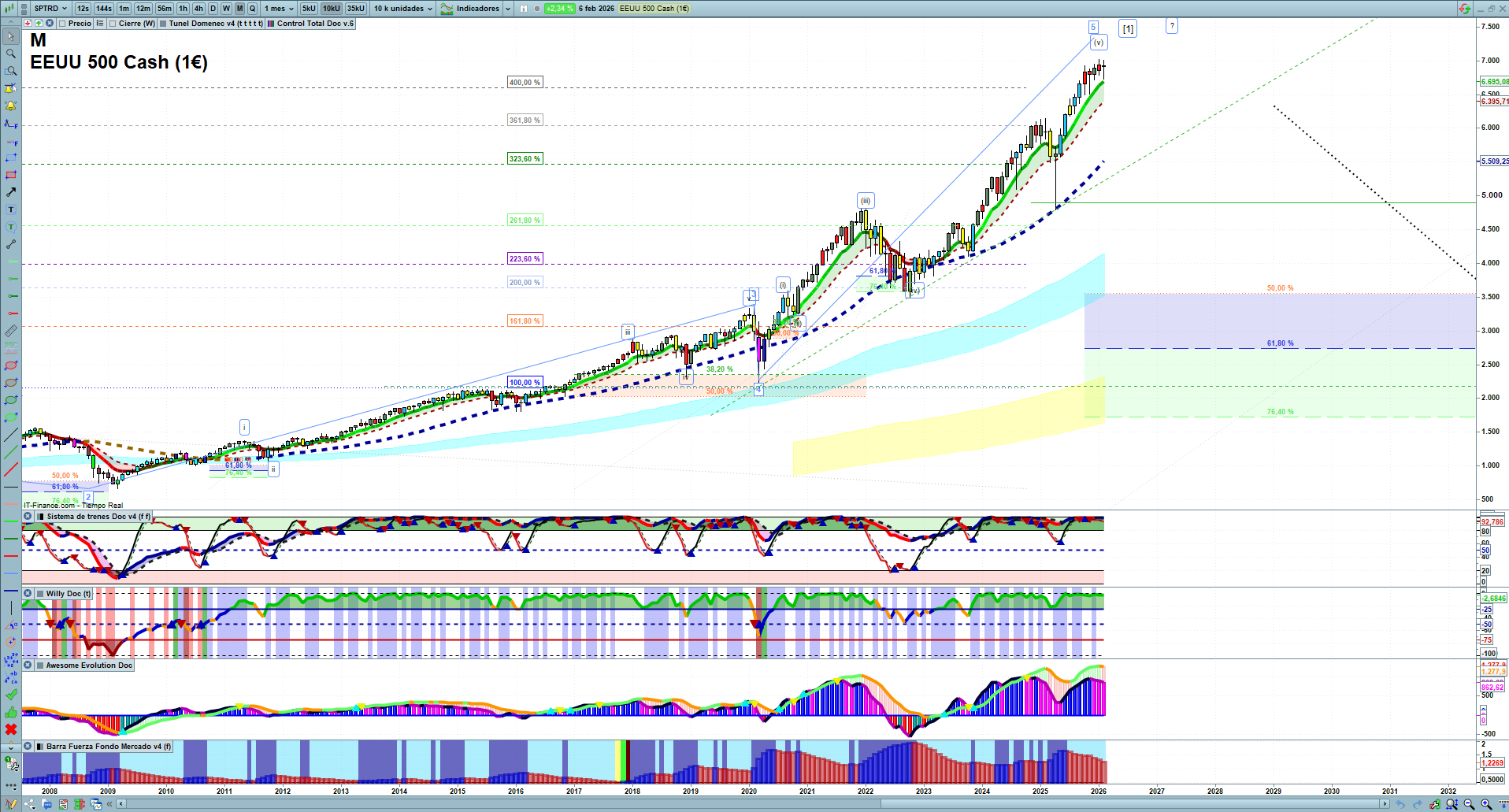The image size is (1509, 812).
Task: Collapse left toolbar with the bottom arrow
Action: tap(11, 747)
